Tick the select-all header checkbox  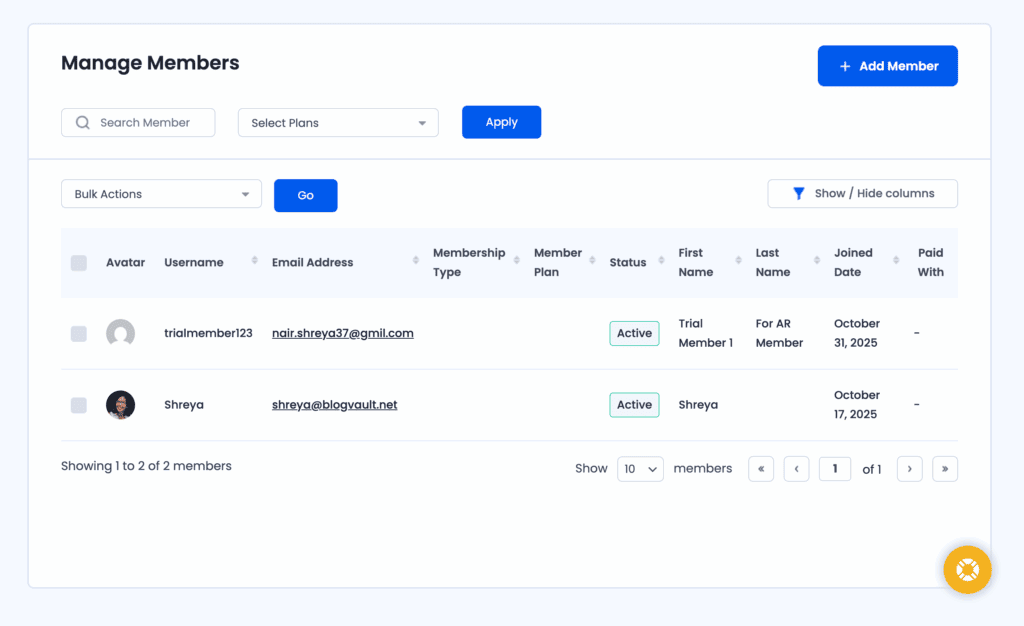tap(78, 262)
